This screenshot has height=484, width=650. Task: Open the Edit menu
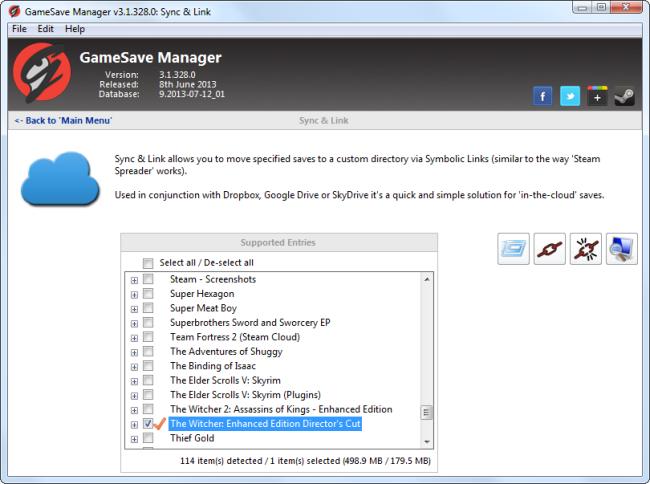click(46, 29)
